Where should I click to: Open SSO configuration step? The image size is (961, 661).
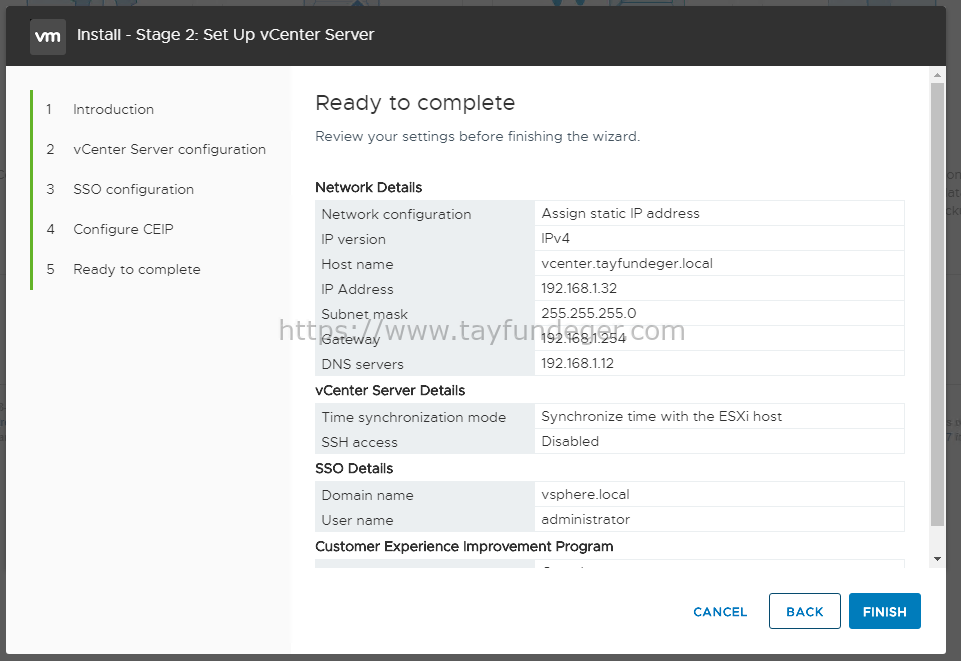click(x=133, y=189)
